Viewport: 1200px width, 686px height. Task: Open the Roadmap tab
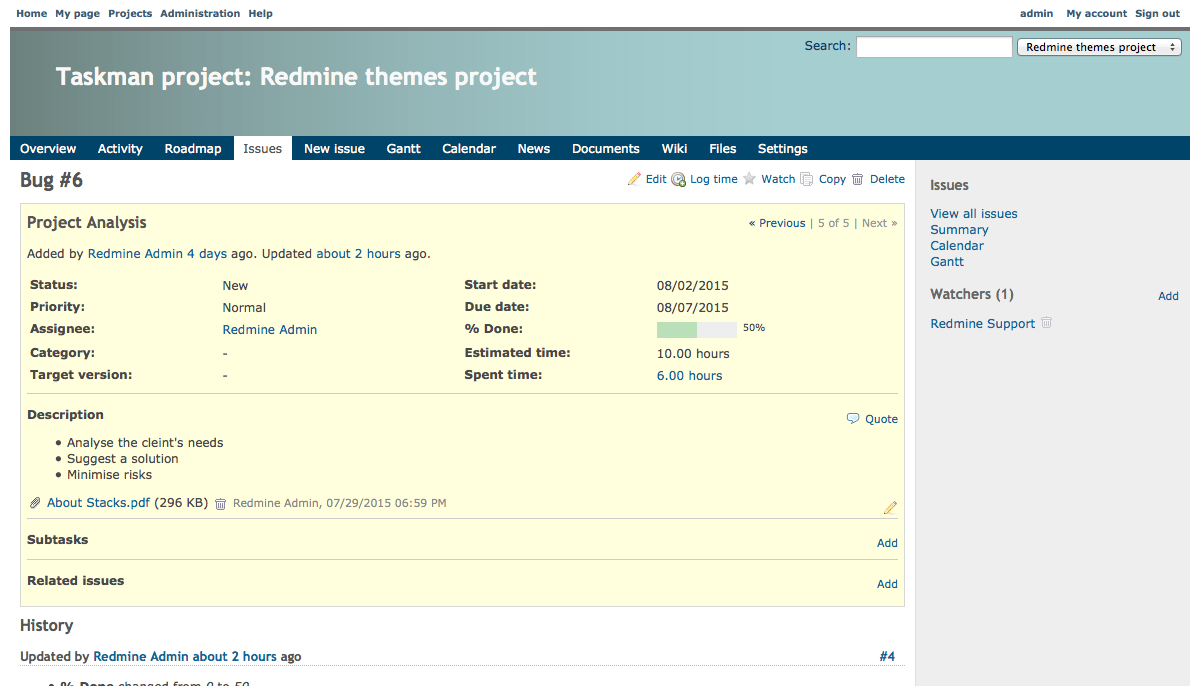pos(193,148)
